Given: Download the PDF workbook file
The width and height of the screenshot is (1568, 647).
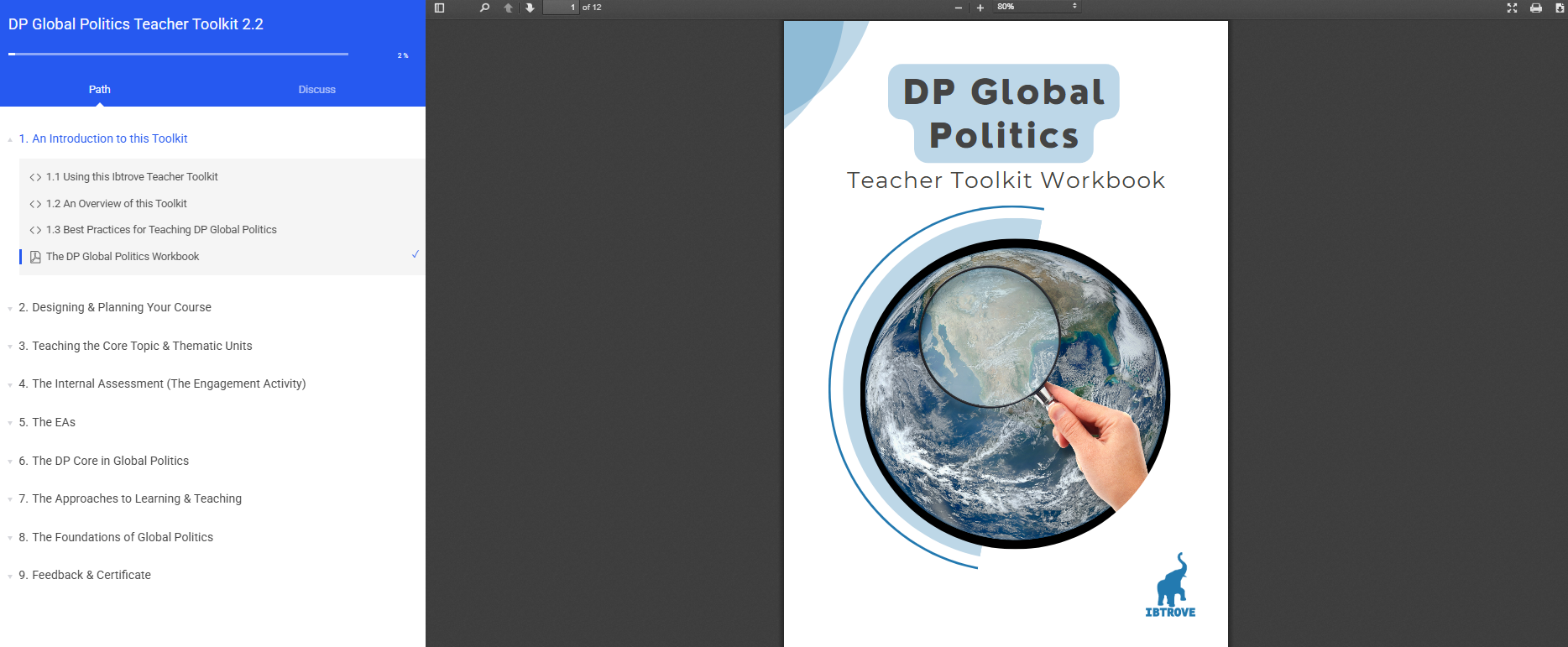Looking at the screenshot, I should 1560,8.
